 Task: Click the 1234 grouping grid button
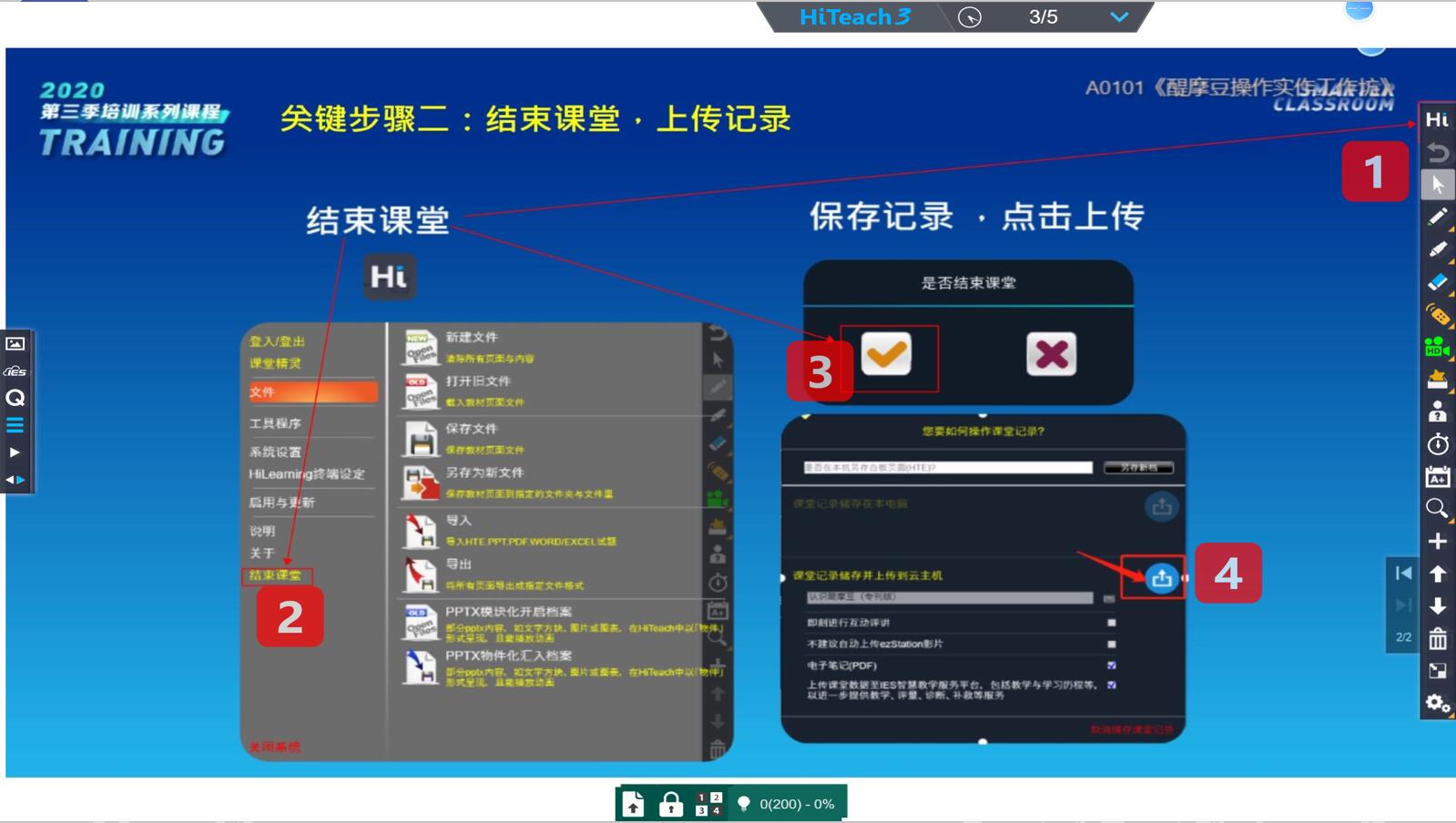pos(708,804)
